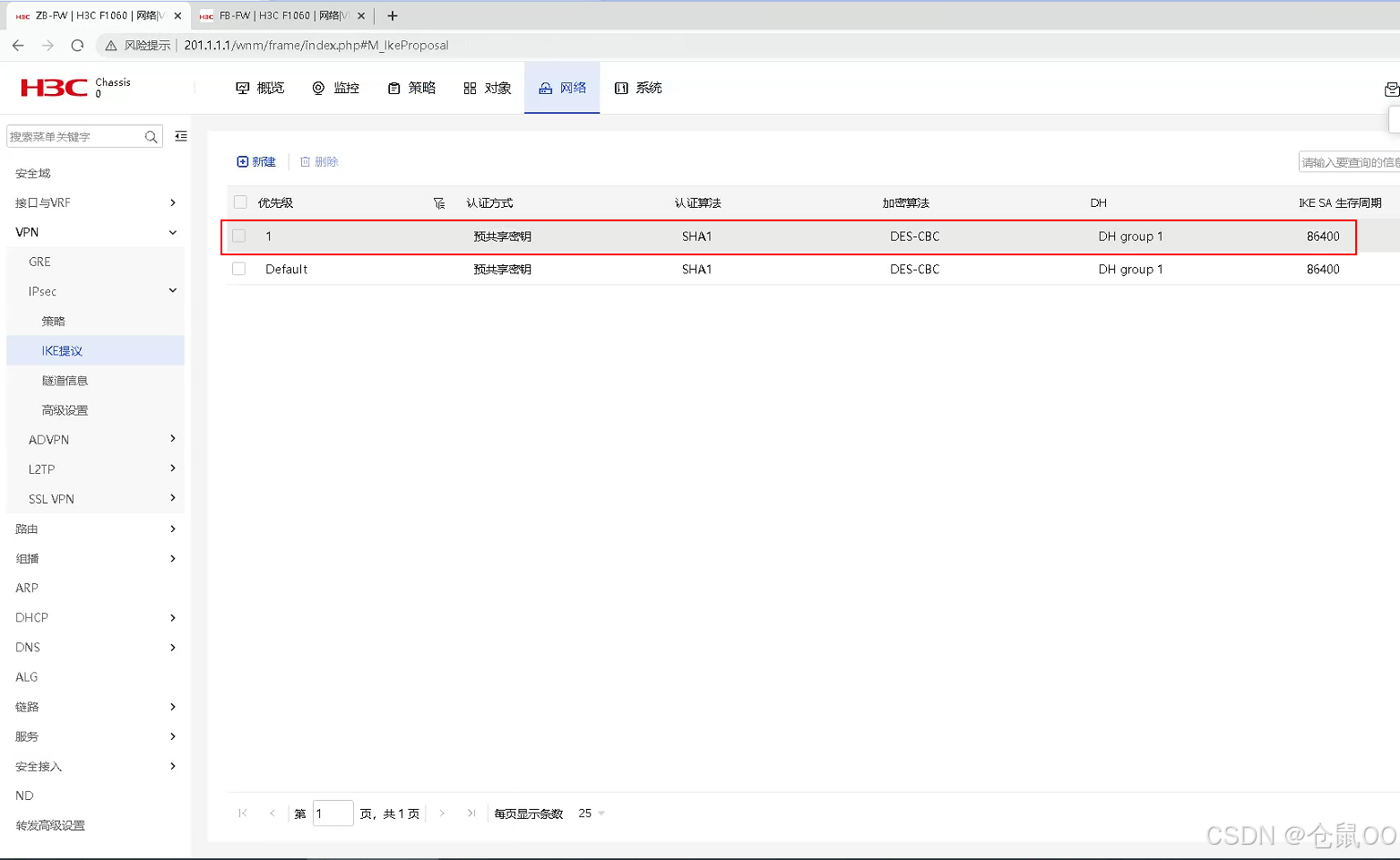Image resolution: width=1400 pixels, height=860 pixels.
Task: Click the 风险提示 warning icon in address bar
Action: coord(110,45)
